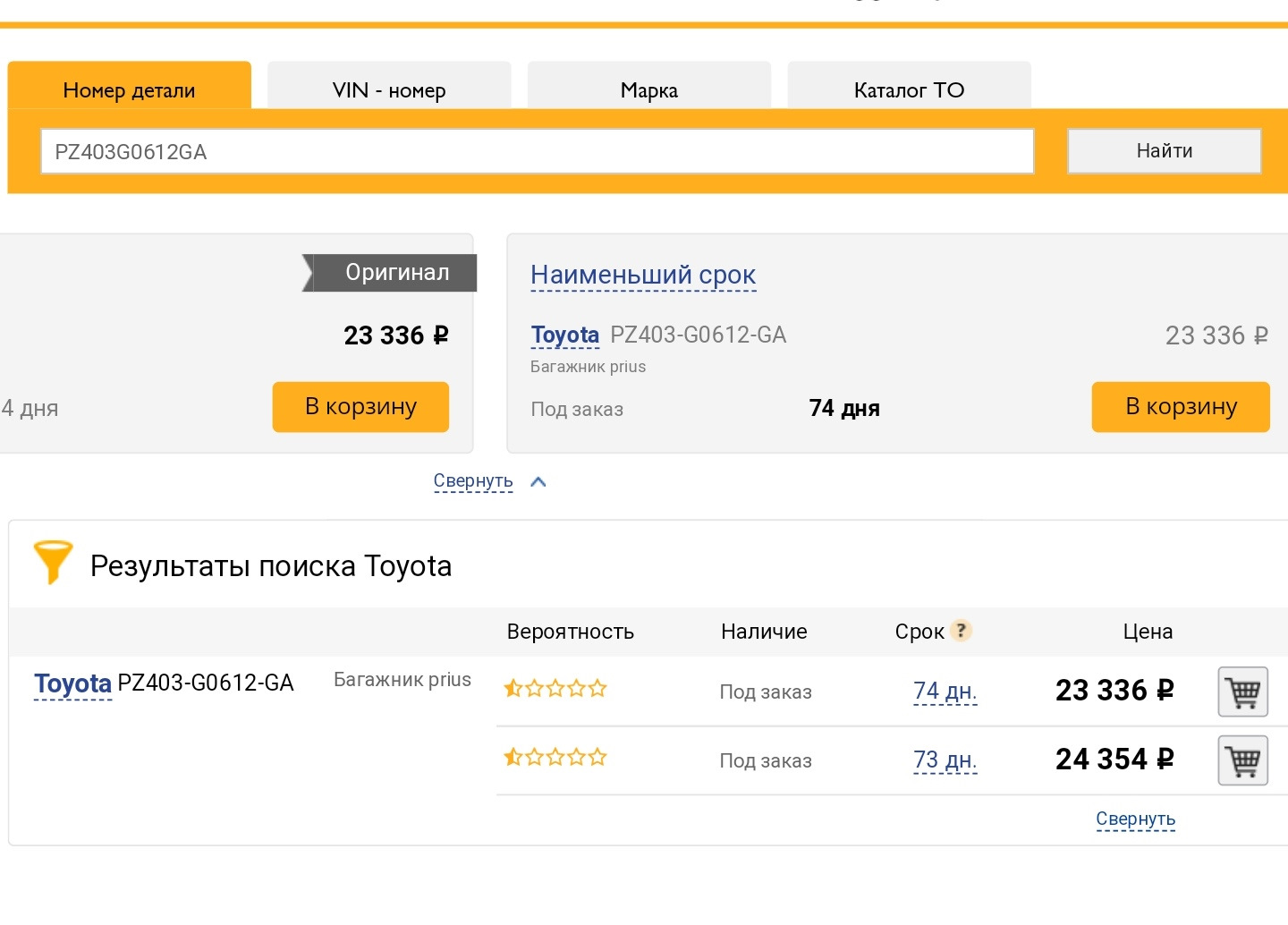The height and width of the screenshot is (925, 1288).
Task: Click the chevron next to upper Свернуть
Action: [x=538, y=481]
